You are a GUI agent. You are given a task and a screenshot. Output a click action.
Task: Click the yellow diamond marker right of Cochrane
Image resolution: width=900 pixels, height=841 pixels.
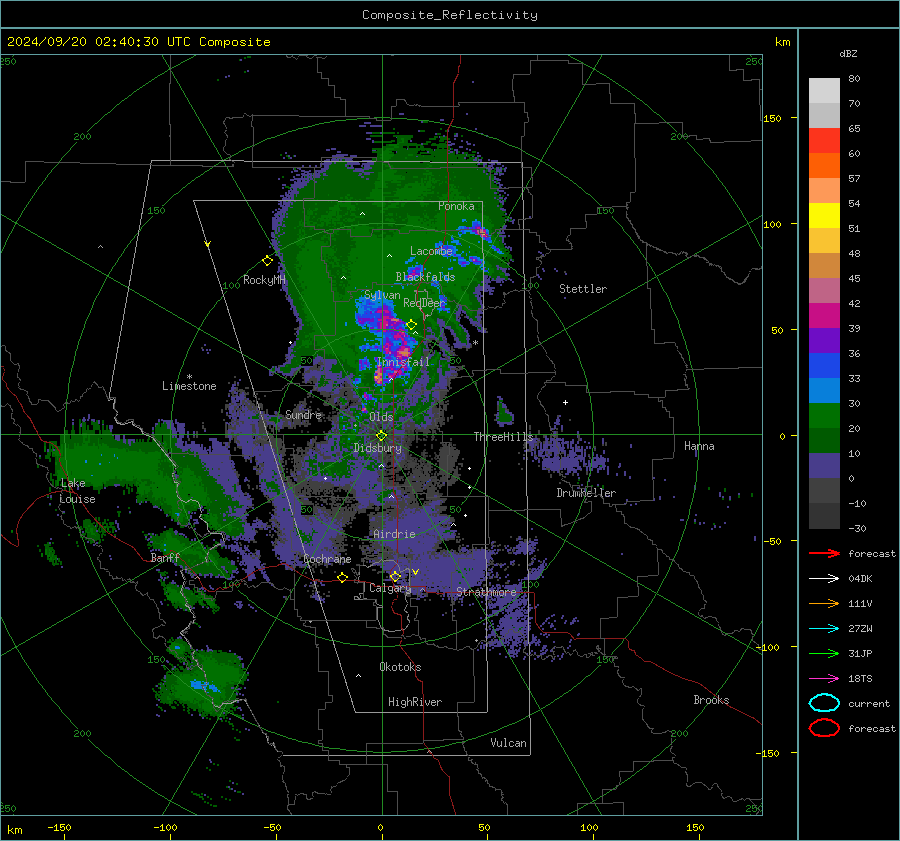343,577
